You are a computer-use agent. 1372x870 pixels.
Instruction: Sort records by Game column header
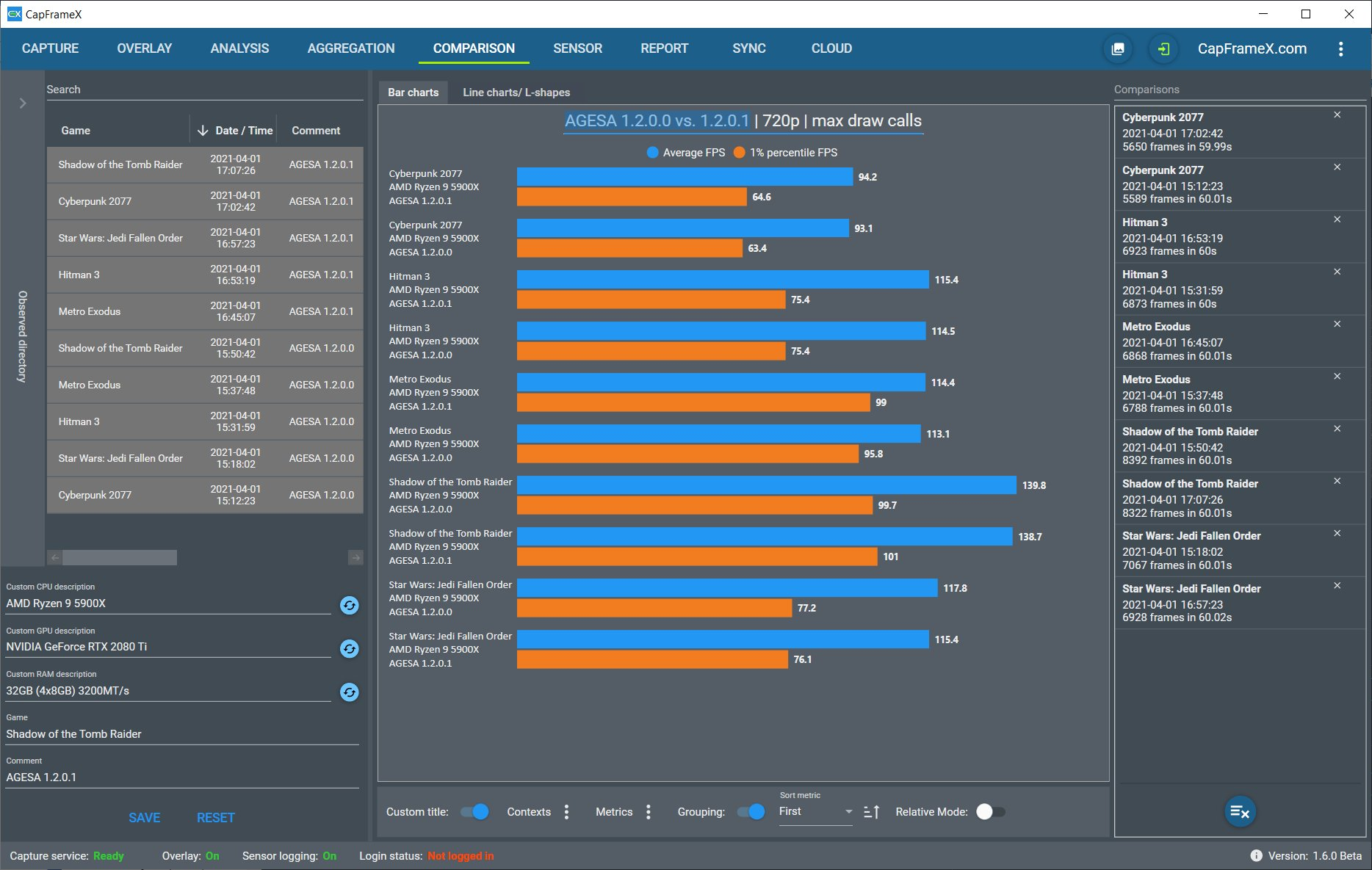[x=76, y=131]
